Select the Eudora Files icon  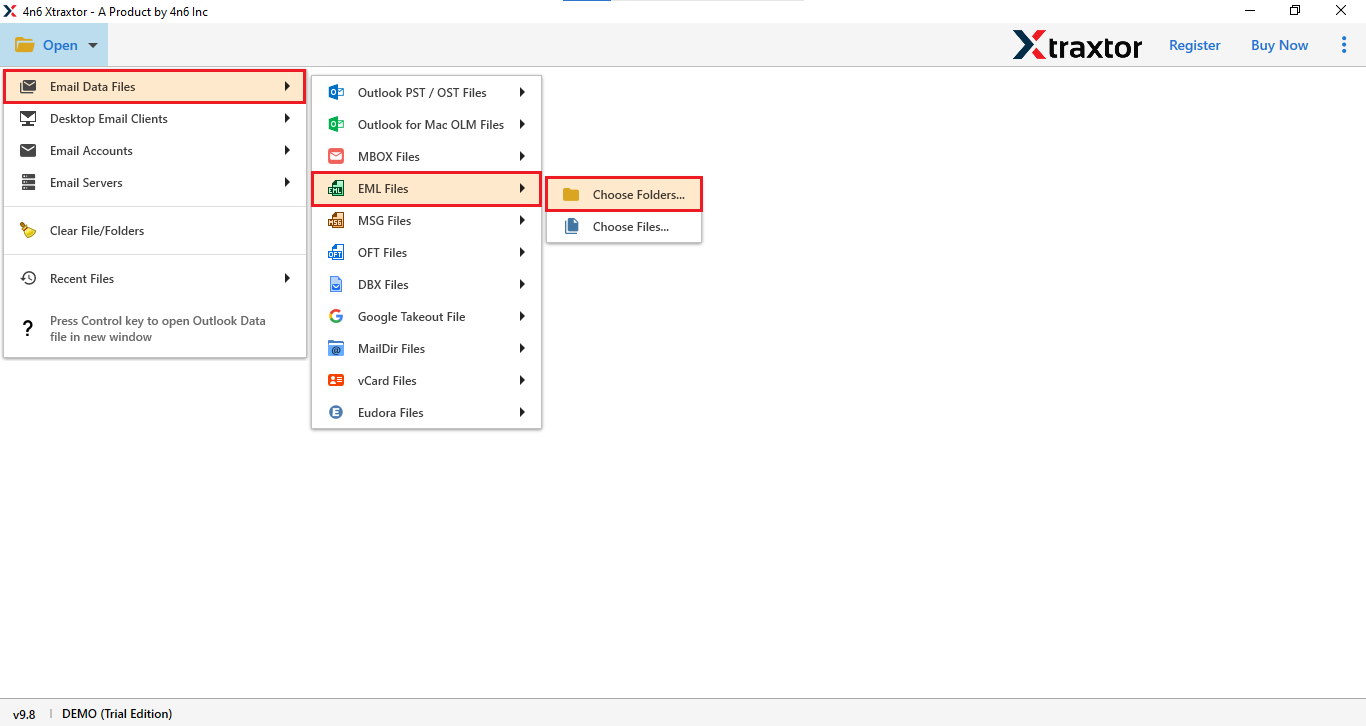336,412
